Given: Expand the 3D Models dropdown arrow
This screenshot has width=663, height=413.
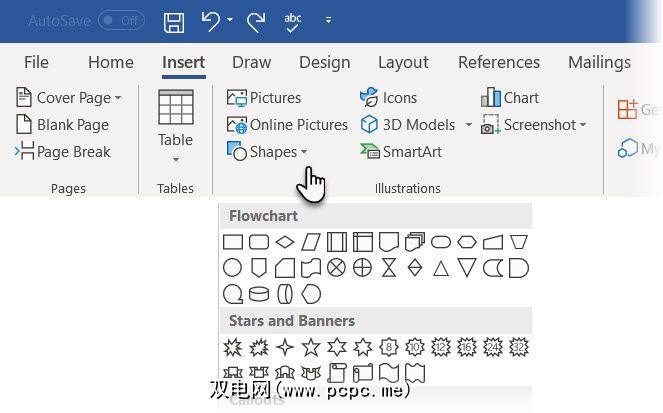Looking at the screenshot, I should [468, 125].
